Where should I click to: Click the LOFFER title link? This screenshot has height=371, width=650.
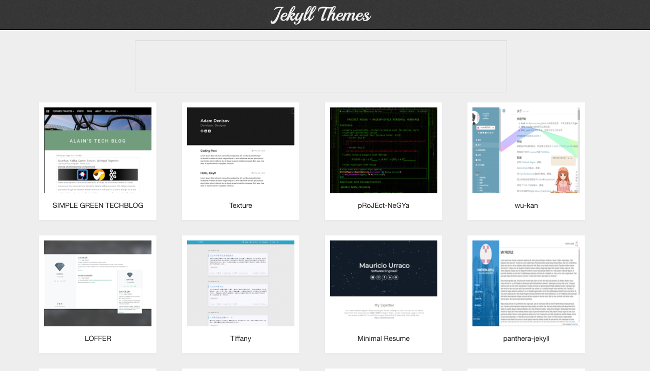(x=98, y=338)
